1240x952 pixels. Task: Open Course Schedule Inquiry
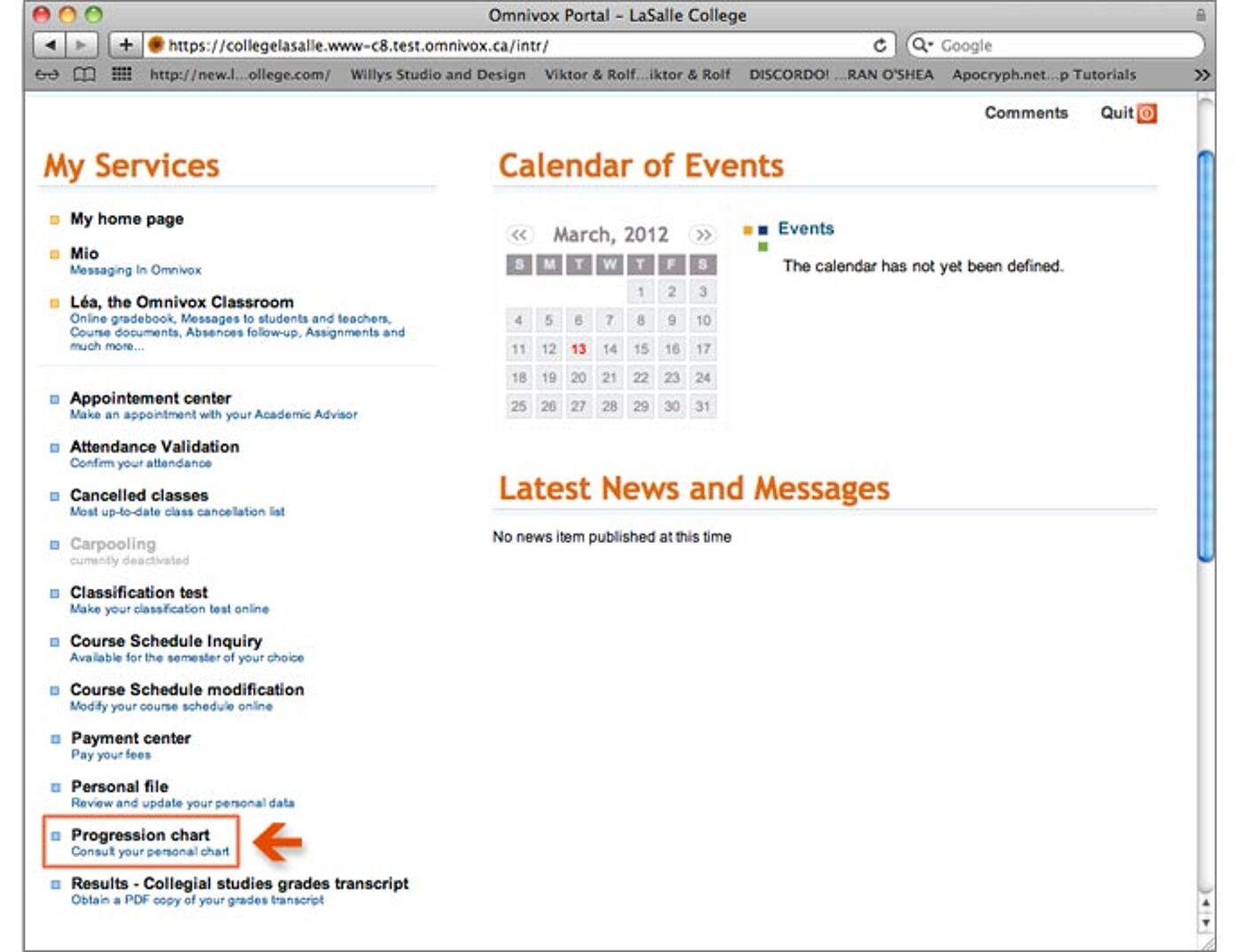click(x=166, y=640)
